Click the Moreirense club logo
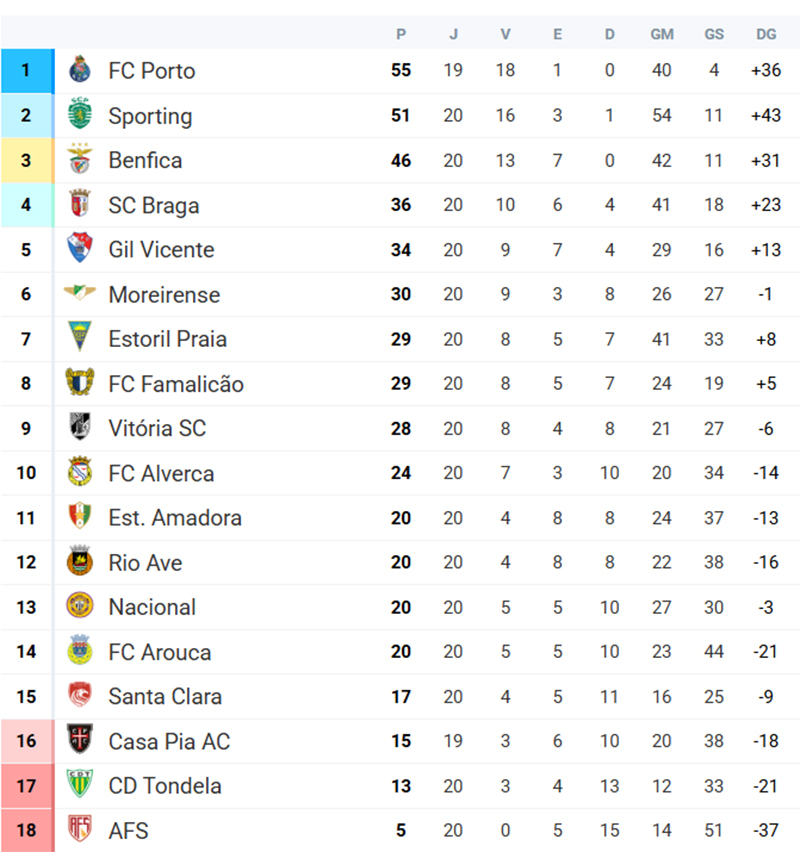800x852 pixels. point(79,294)
